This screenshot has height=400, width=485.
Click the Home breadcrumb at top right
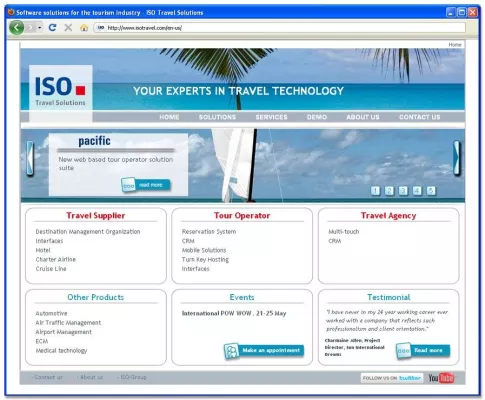coord(455,45)
